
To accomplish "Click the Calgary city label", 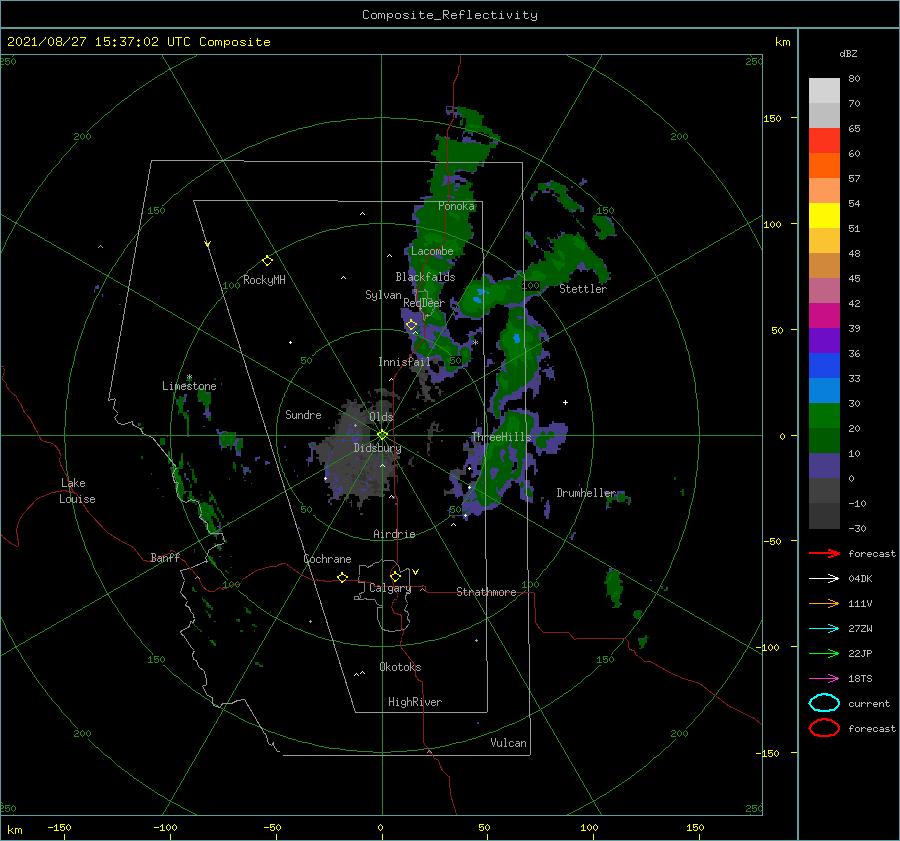I will 390,588.
